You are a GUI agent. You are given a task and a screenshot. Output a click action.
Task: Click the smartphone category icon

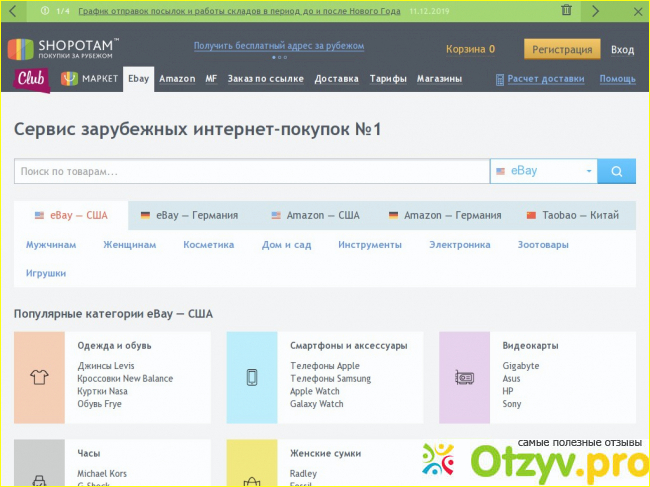coord(252,377)
